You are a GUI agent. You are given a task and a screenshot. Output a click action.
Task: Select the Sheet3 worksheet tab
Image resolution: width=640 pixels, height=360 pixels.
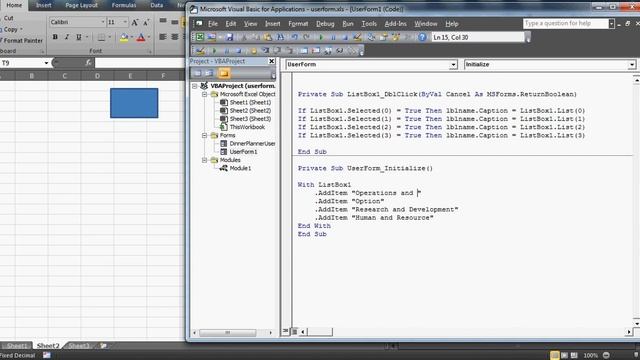point(78,346)
